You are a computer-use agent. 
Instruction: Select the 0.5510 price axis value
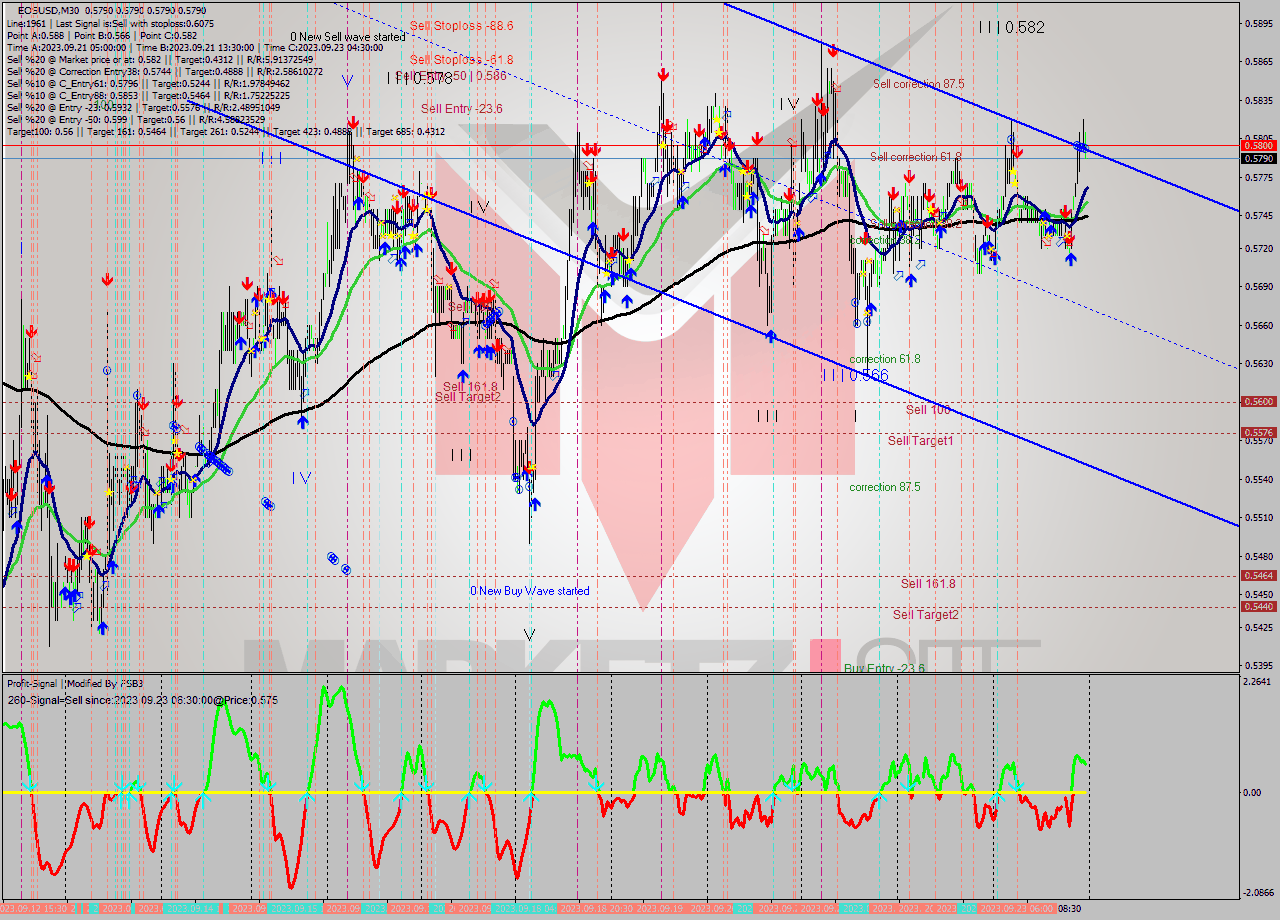[1259, 518]
